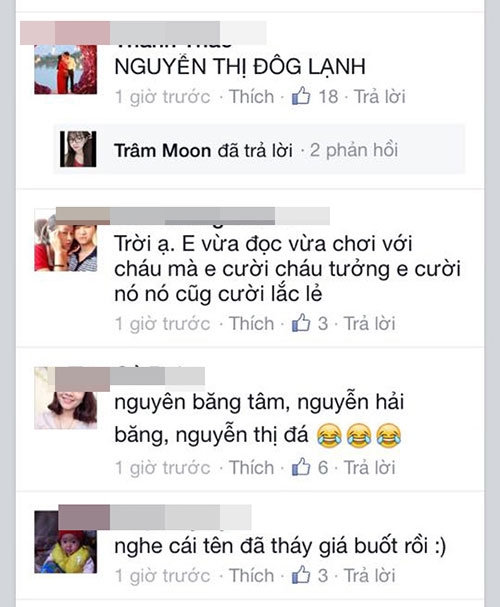Open avatar of 'Trời ạ' commenter

[65, 240]
